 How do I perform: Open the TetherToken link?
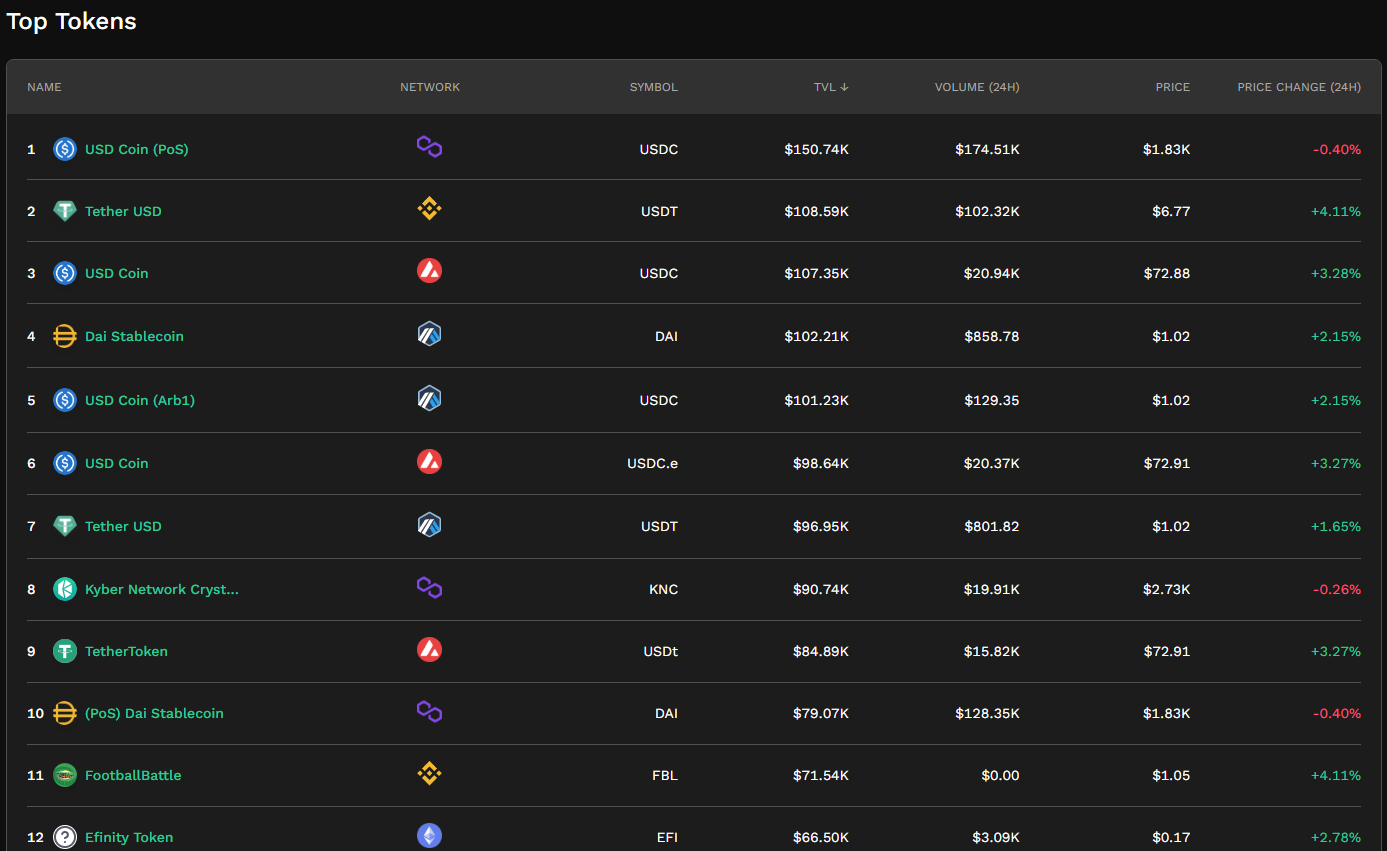click(x=126, y=651)
